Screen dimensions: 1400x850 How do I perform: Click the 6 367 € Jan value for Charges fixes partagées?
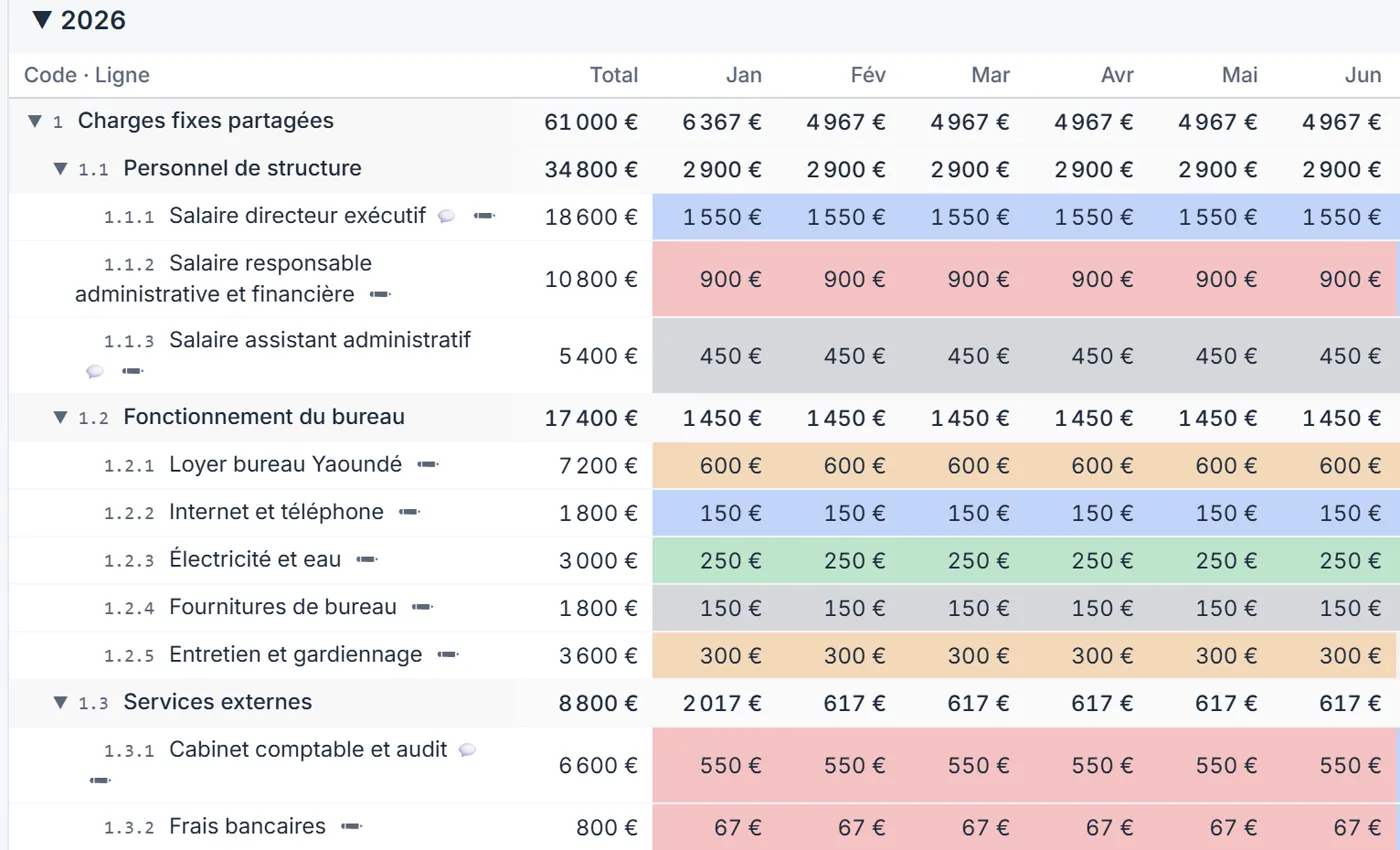tap(722, 122)
